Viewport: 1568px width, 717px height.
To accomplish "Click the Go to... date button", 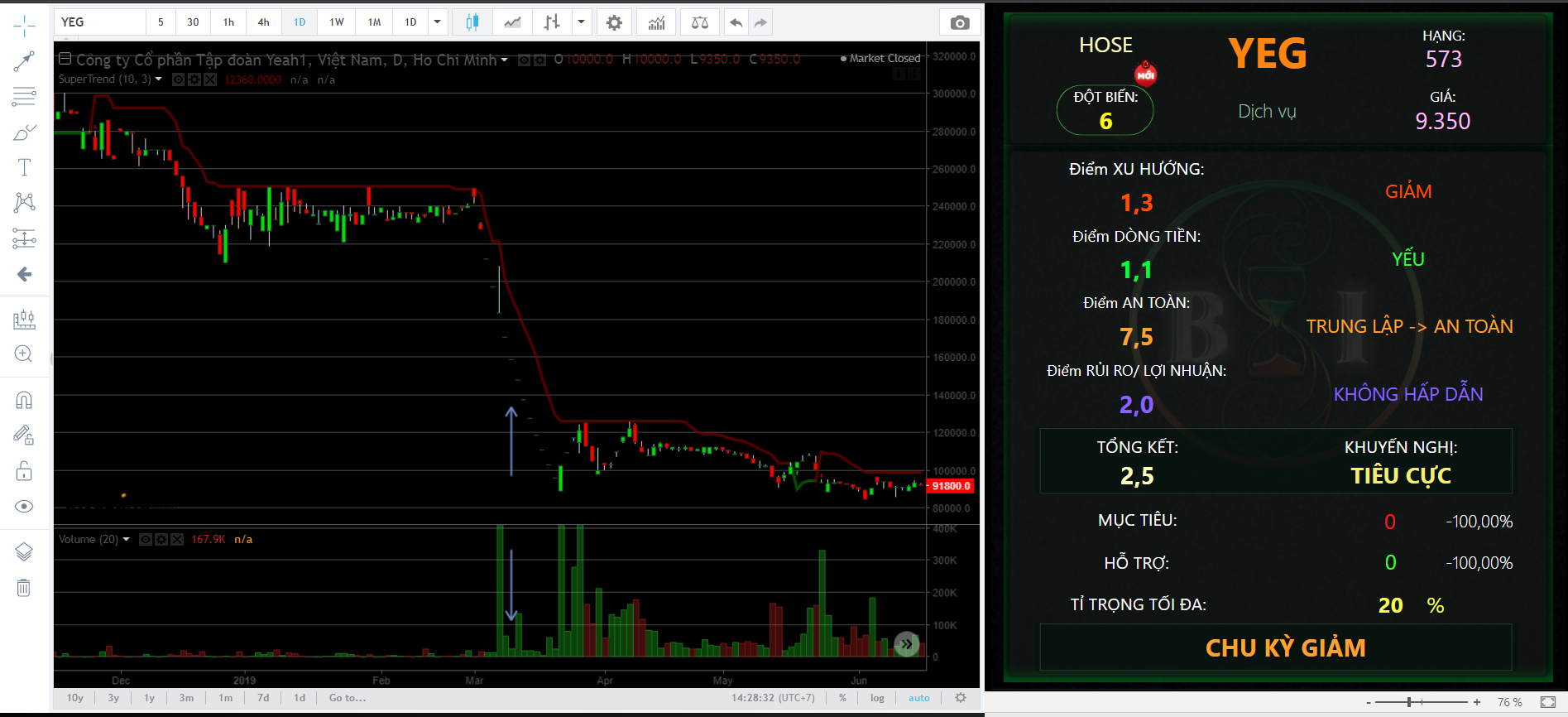I will coord(347,698).
